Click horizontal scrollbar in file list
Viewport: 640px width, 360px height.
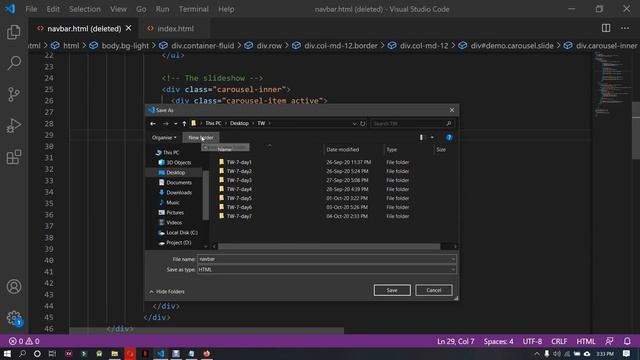pyautogui.click(x=329, y=246)
